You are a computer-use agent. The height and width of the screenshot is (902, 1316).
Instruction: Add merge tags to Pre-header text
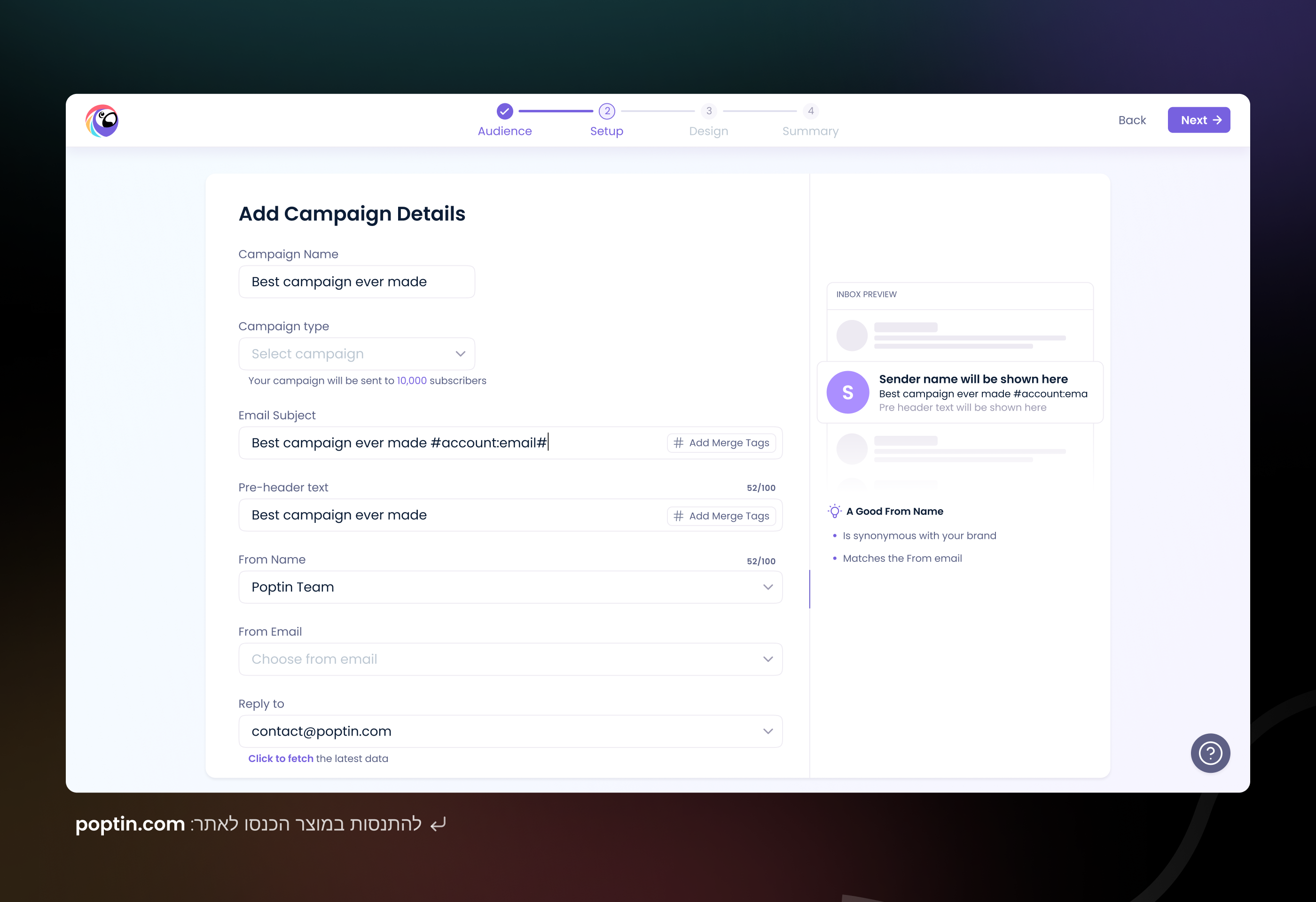(721, 515)
